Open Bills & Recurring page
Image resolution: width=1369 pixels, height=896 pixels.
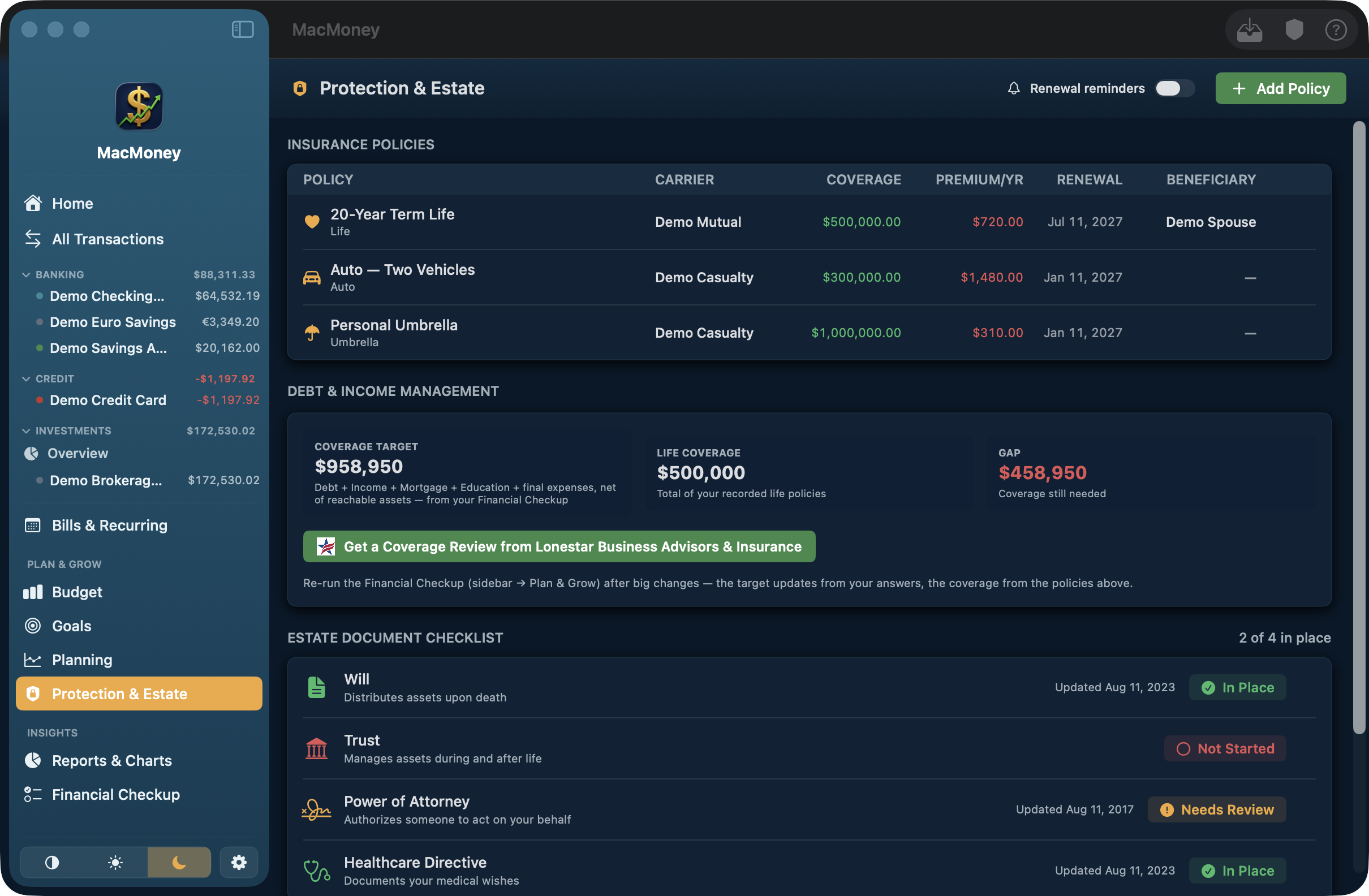139,525
